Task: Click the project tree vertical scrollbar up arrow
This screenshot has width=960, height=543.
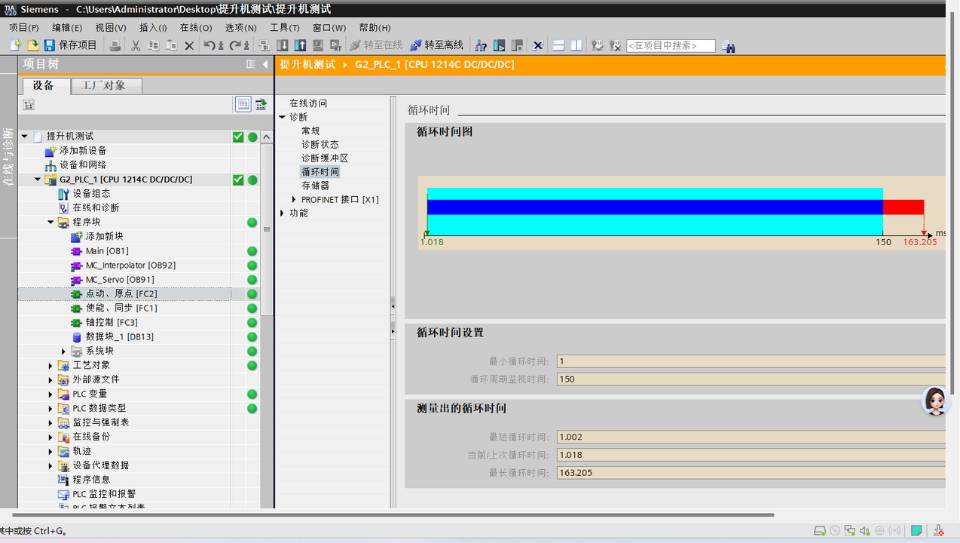Action: (266, 137)
